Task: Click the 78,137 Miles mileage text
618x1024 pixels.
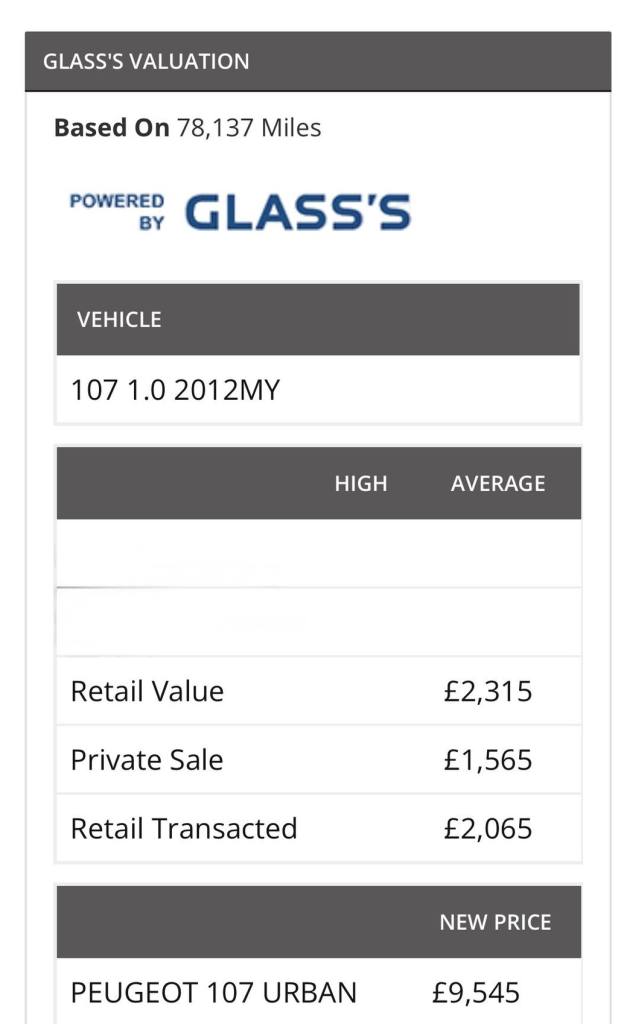Action: click(249, 128)
